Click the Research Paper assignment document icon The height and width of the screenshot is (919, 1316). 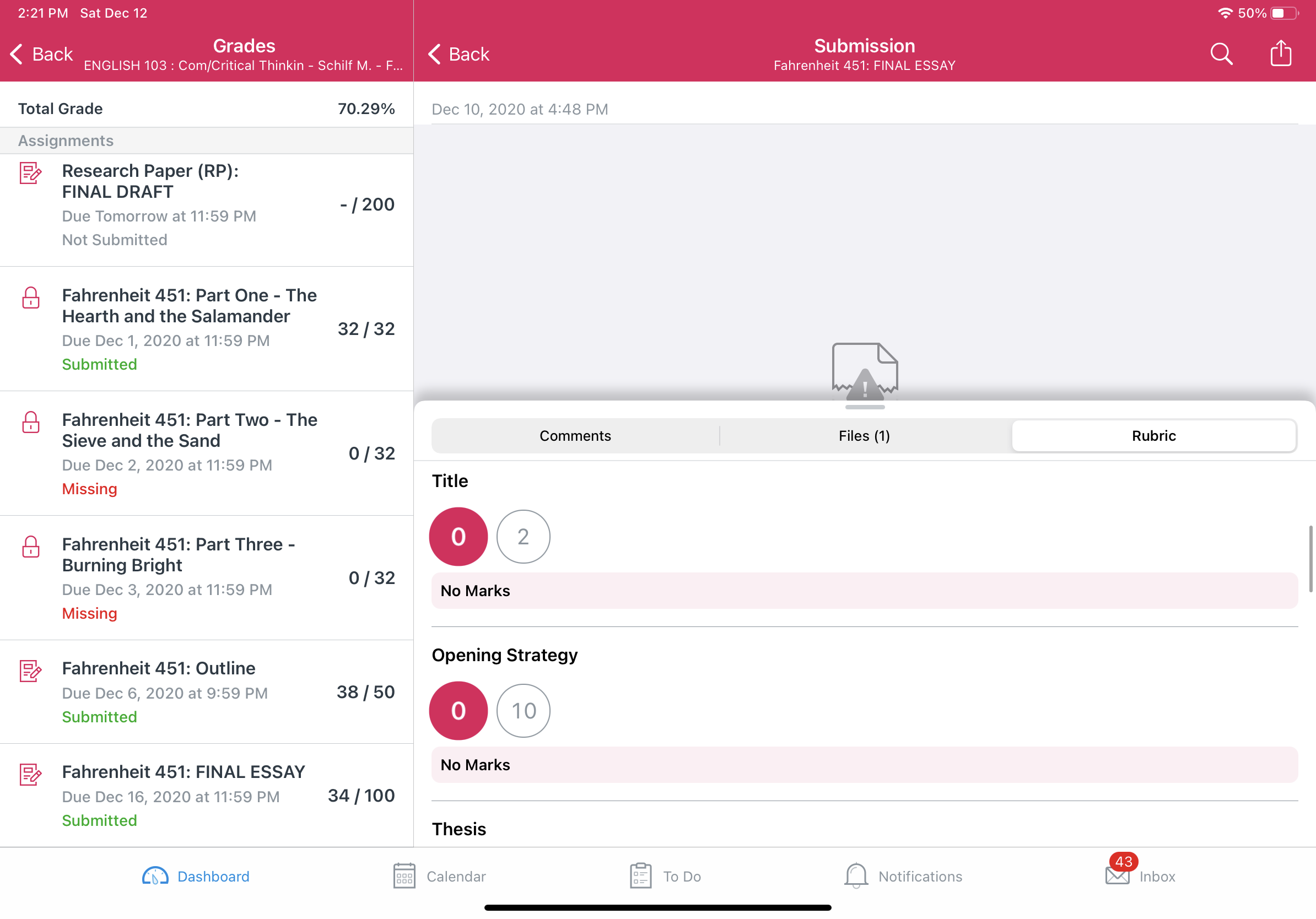tap(30, 172)
